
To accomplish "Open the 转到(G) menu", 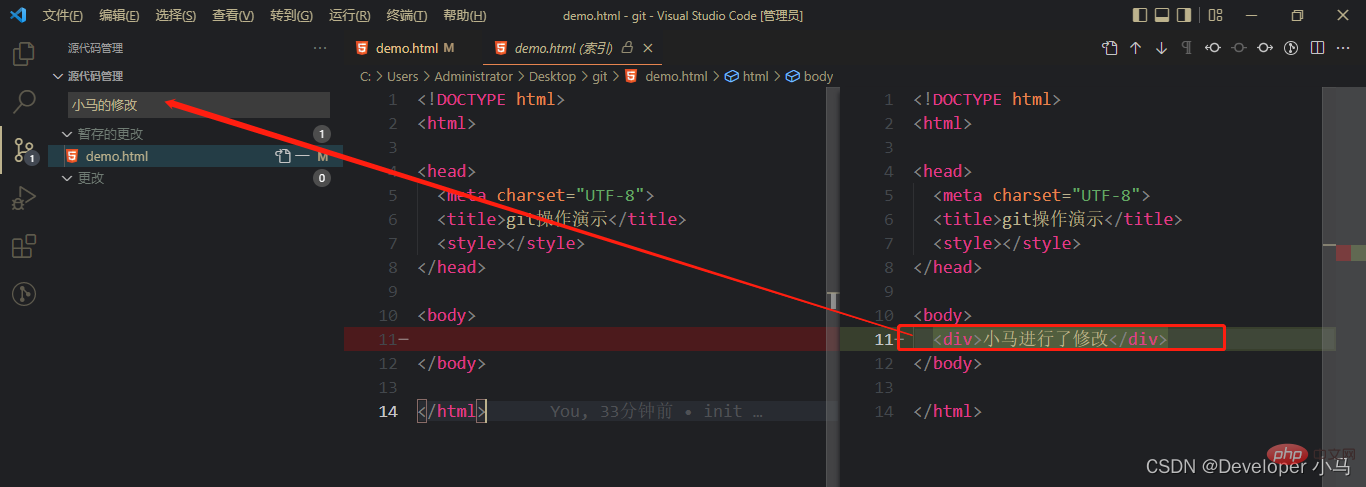I will (x=291, y=16).
